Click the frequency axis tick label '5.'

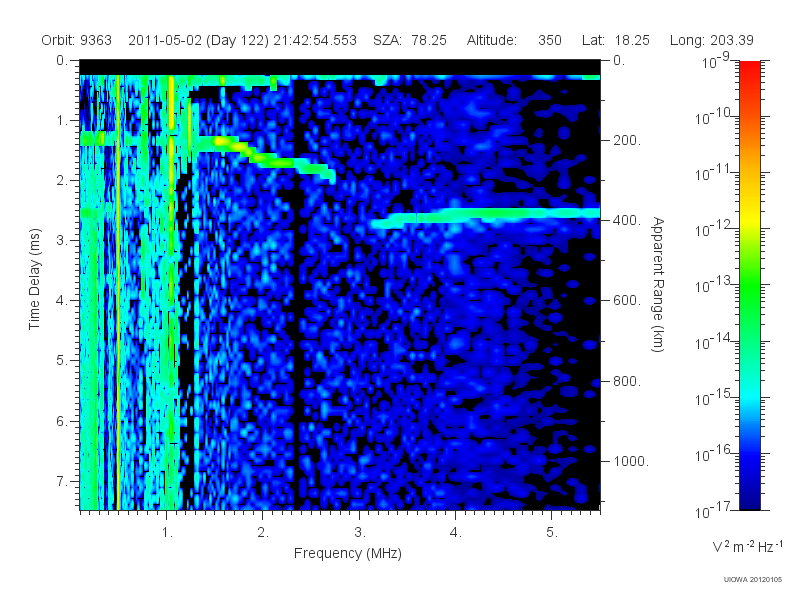pyautogui.click(x=552, y=532)
